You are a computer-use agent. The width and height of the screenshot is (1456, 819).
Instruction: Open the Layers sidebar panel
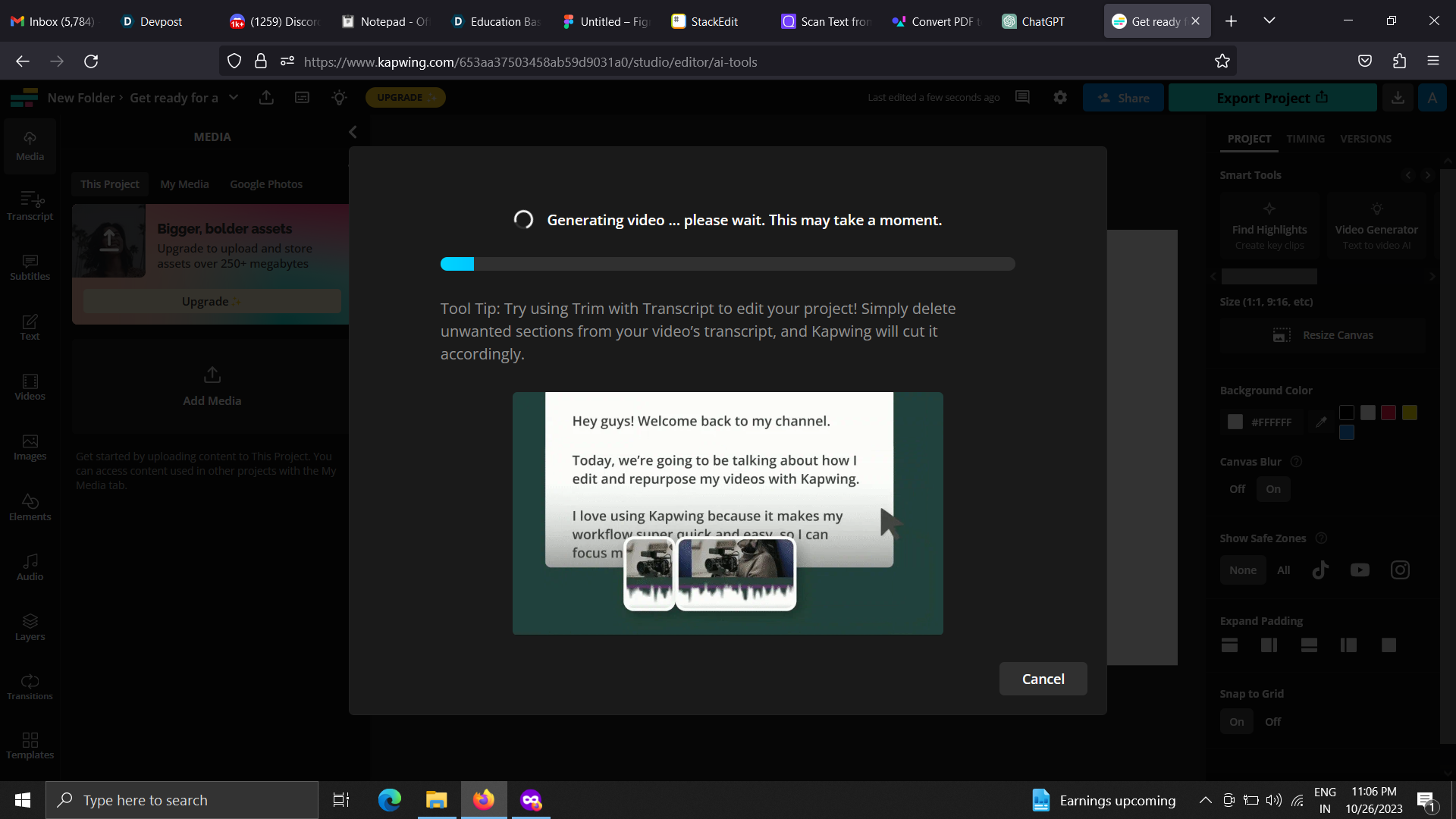[30, 626]
